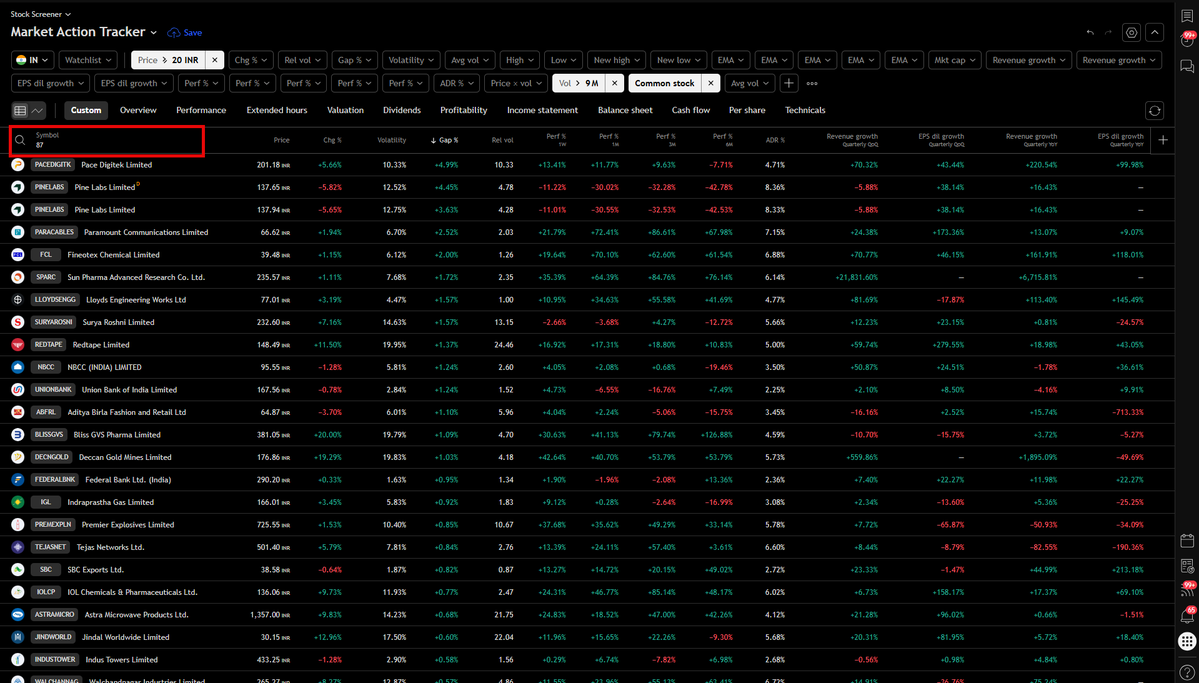Click the Pace Digitek company logo
1199x683 pixels.
(x=18, y=164)
